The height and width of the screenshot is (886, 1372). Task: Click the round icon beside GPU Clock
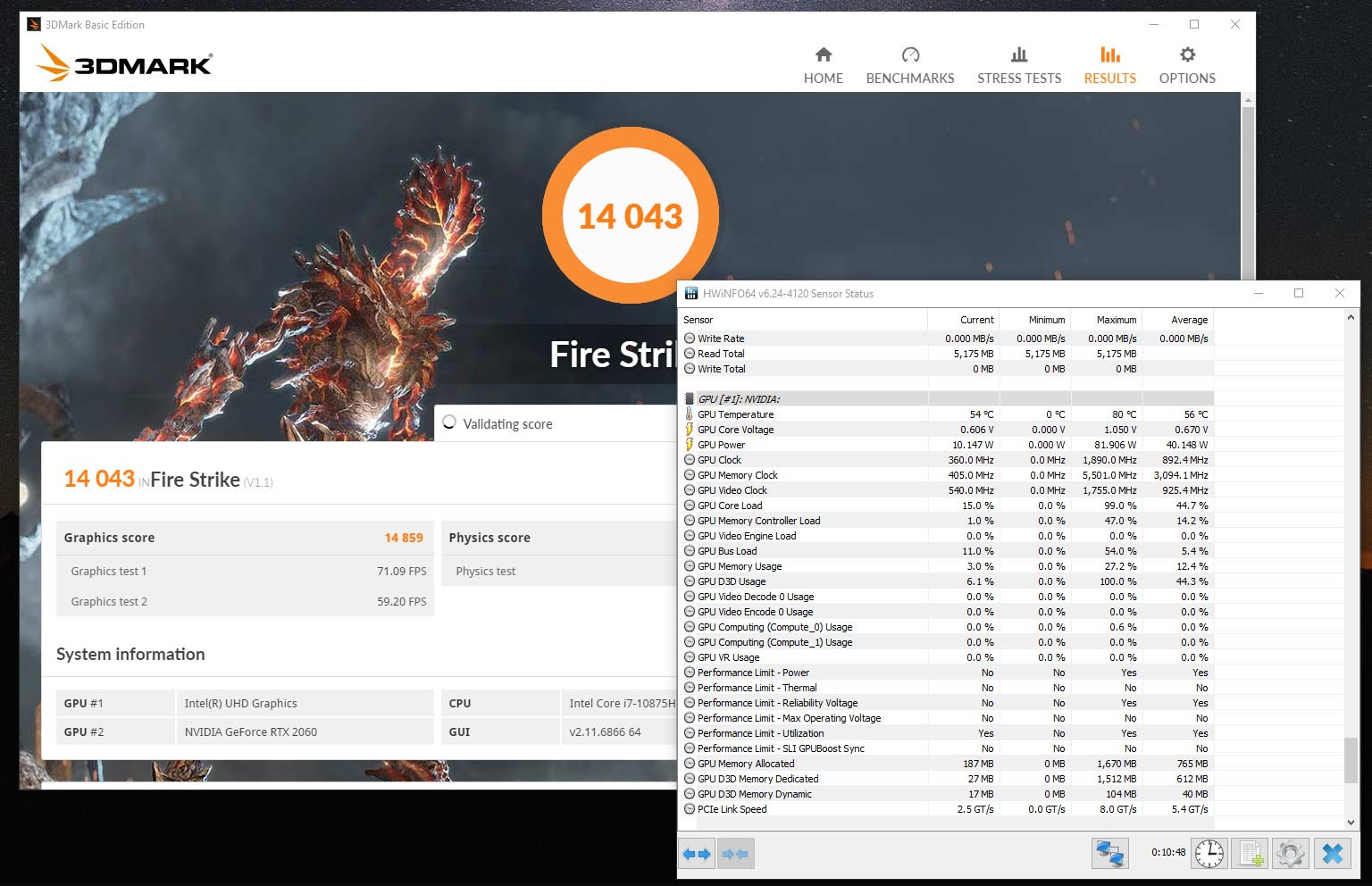(x=690, y=460)
